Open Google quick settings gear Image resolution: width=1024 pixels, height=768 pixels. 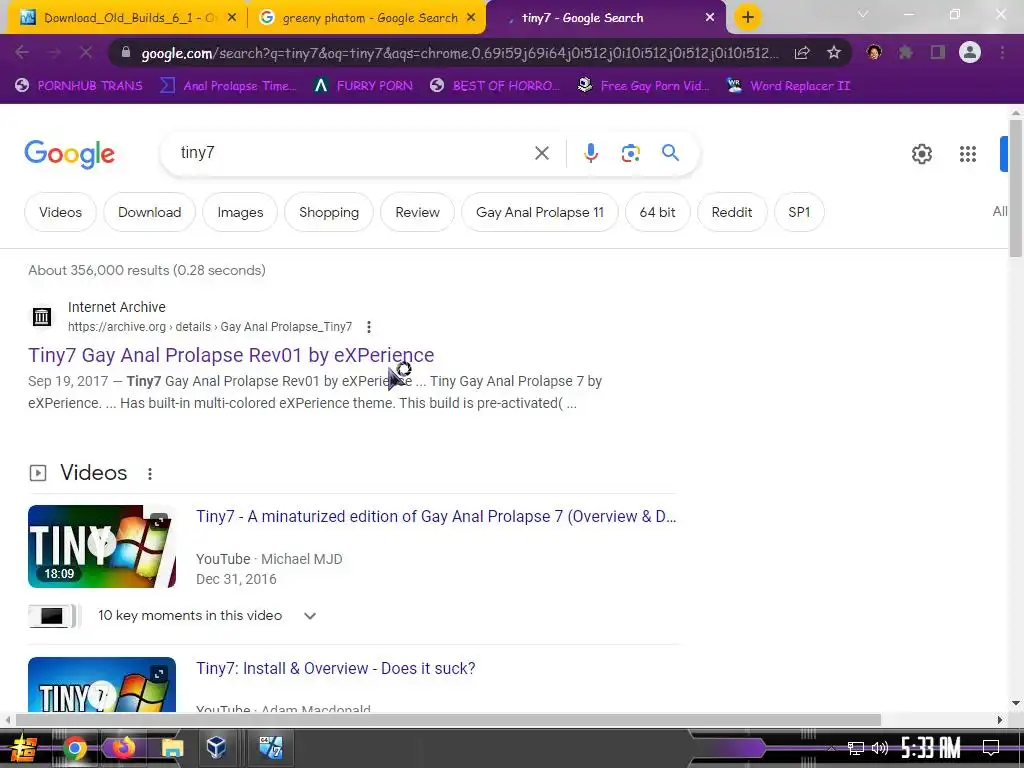click(x=921, y=154)
